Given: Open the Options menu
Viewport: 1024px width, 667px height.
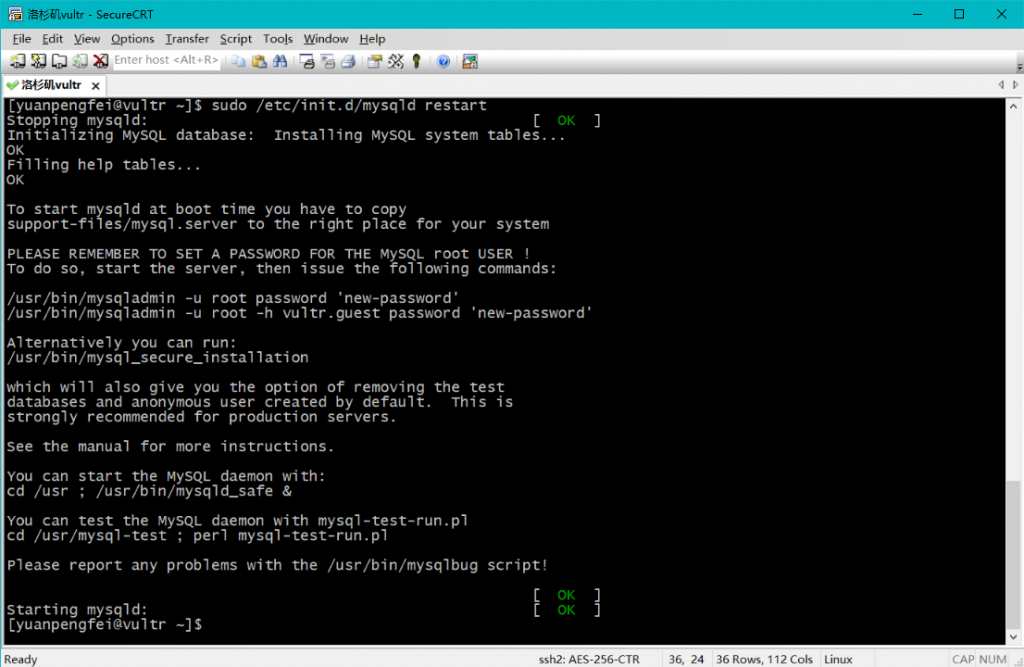Looking at the screenshot, I should (x=132, y=38).
